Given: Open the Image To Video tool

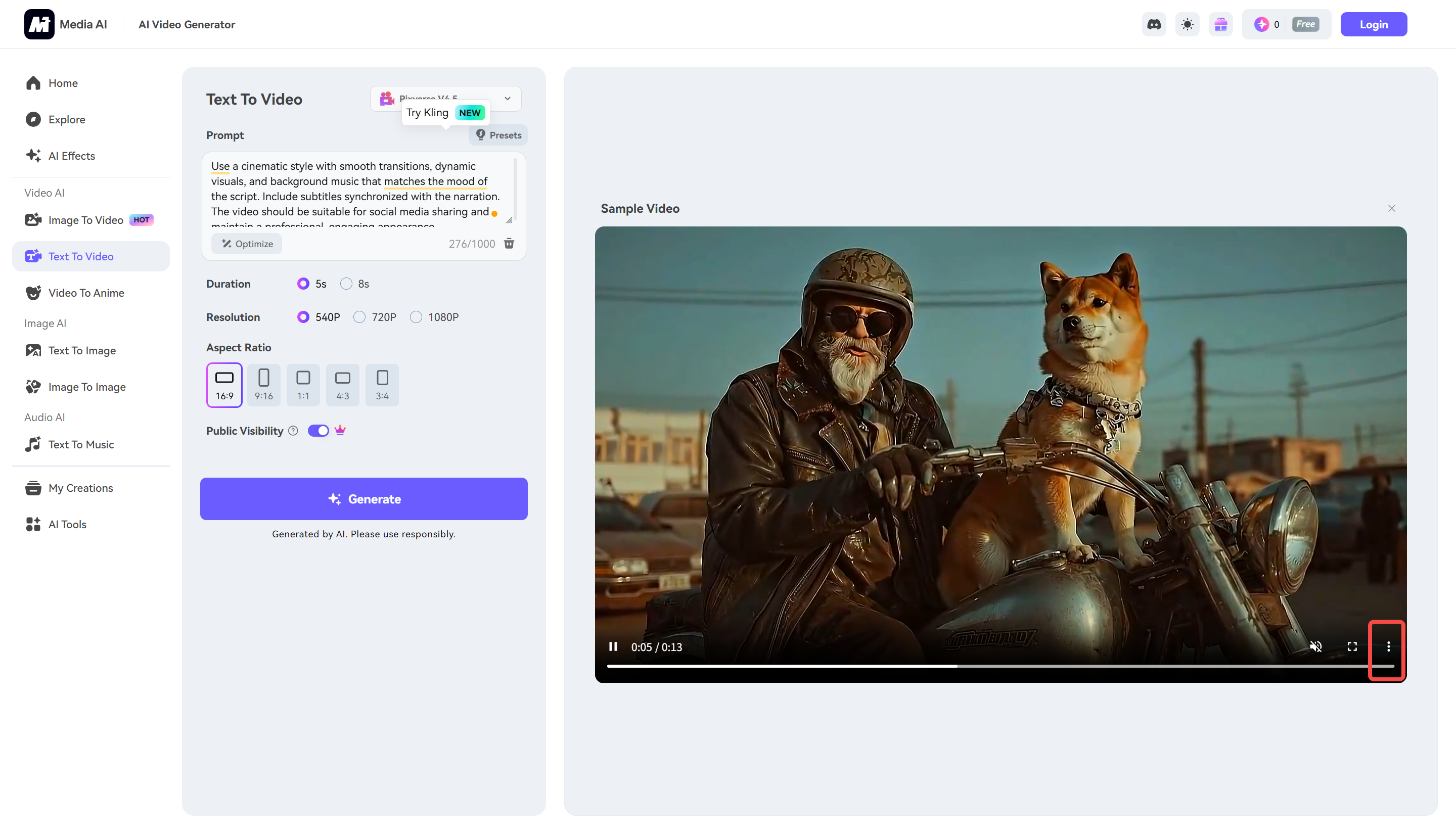Looking at the screenshot, I should pyautogui.click(x=86, y=219).
